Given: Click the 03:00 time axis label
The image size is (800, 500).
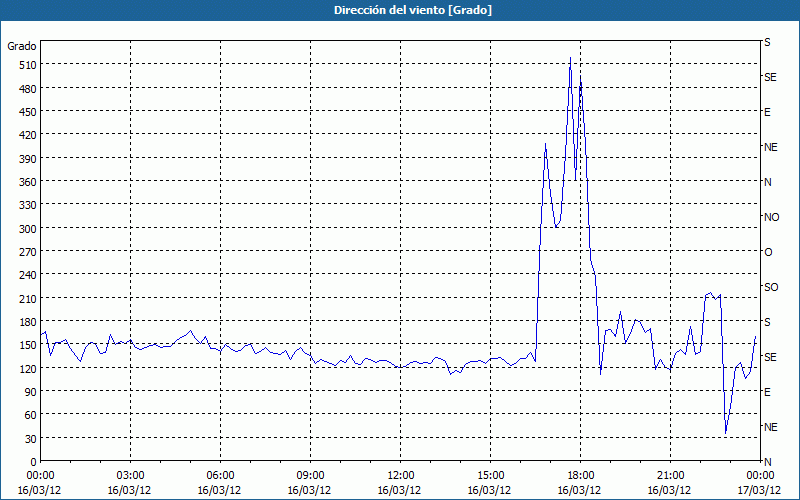Looking at the screenshot, I should point(131,476).
